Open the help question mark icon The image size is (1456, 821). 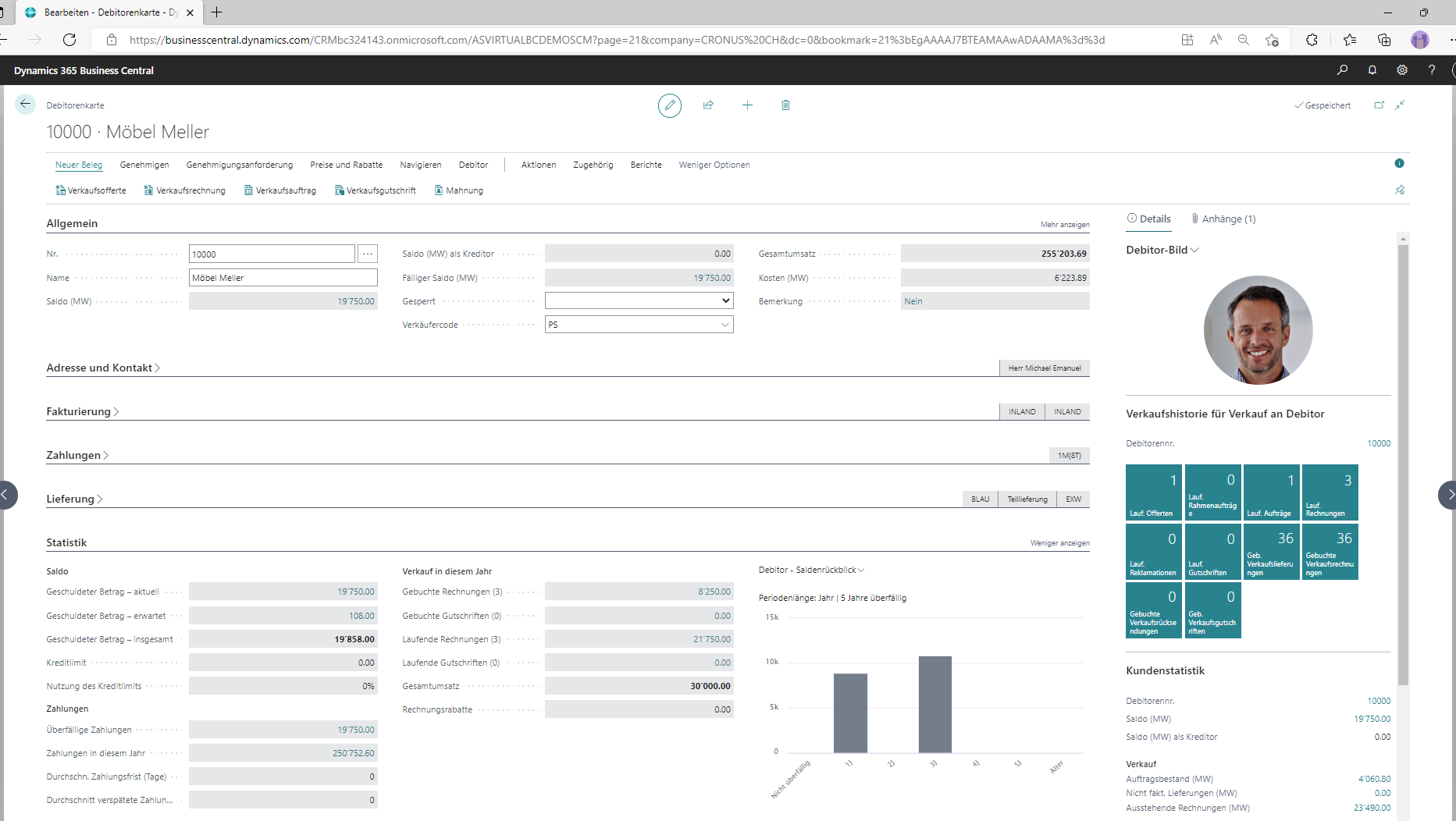pos(1431,70)
